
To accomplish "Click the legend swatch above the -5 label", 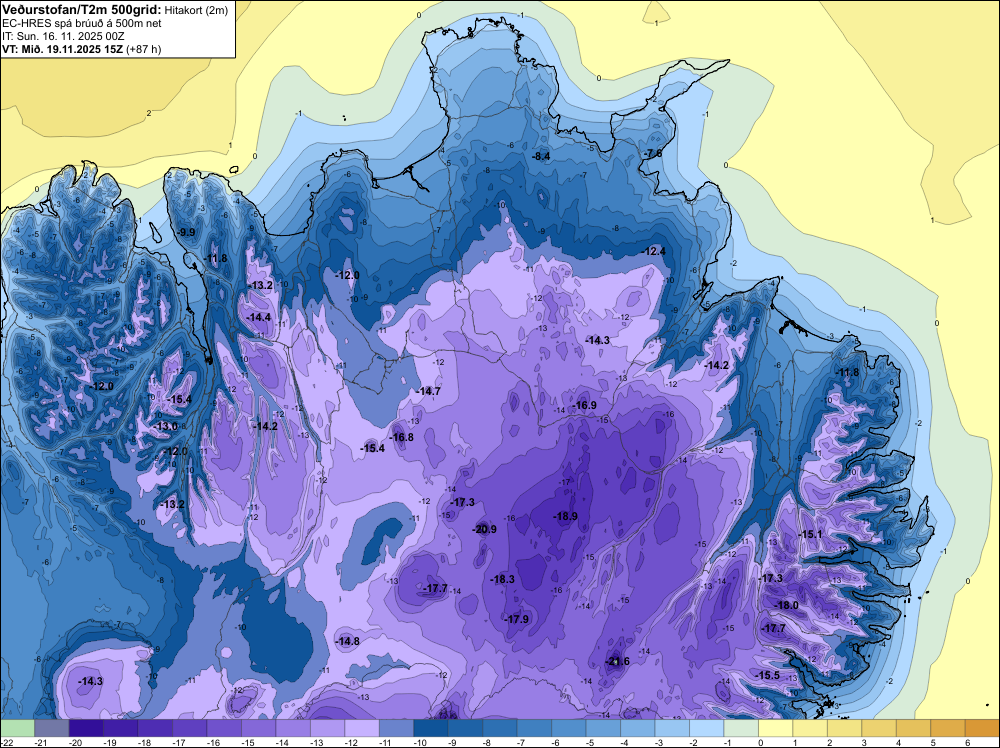I will pos(603,728).
